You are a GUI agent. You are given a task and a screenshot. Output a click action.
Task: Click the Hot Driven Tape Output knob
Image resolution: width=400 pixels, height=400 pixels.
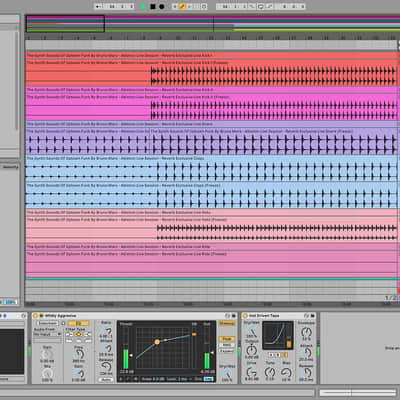click(x=252, y=350)
